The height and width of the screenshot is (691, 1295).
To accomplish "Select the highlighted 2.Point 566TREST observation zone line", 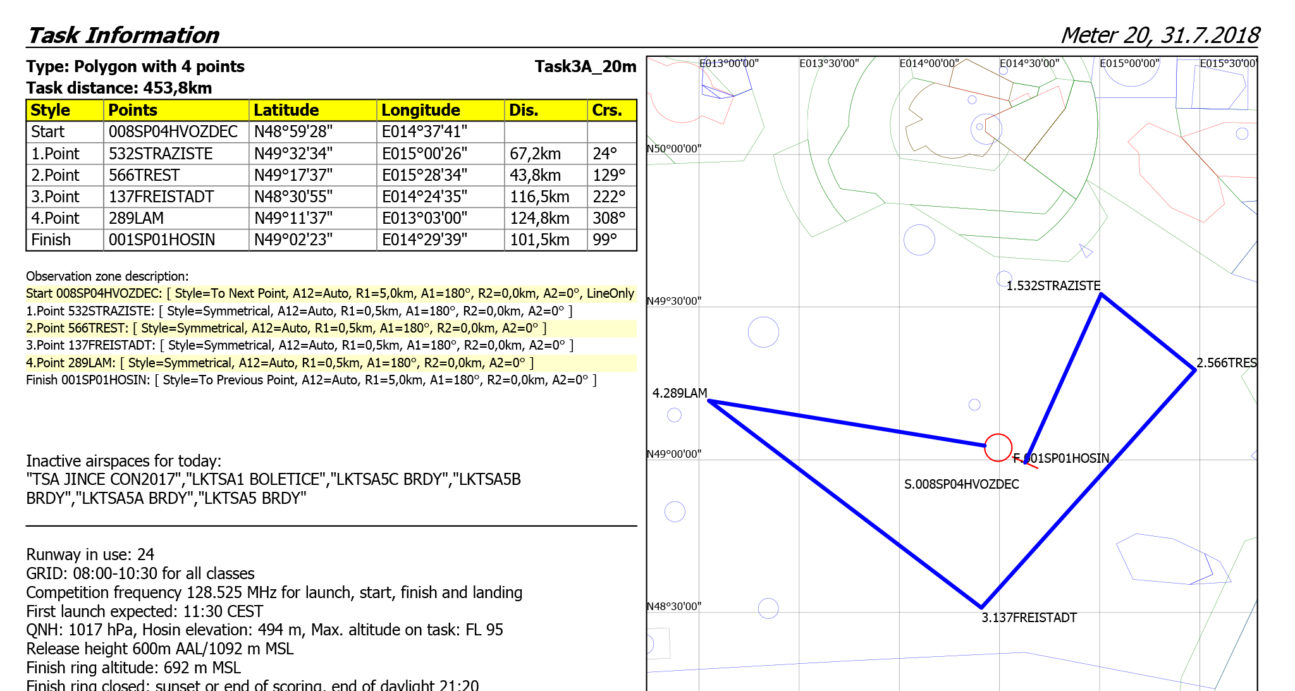I will (x=286, y=328).
